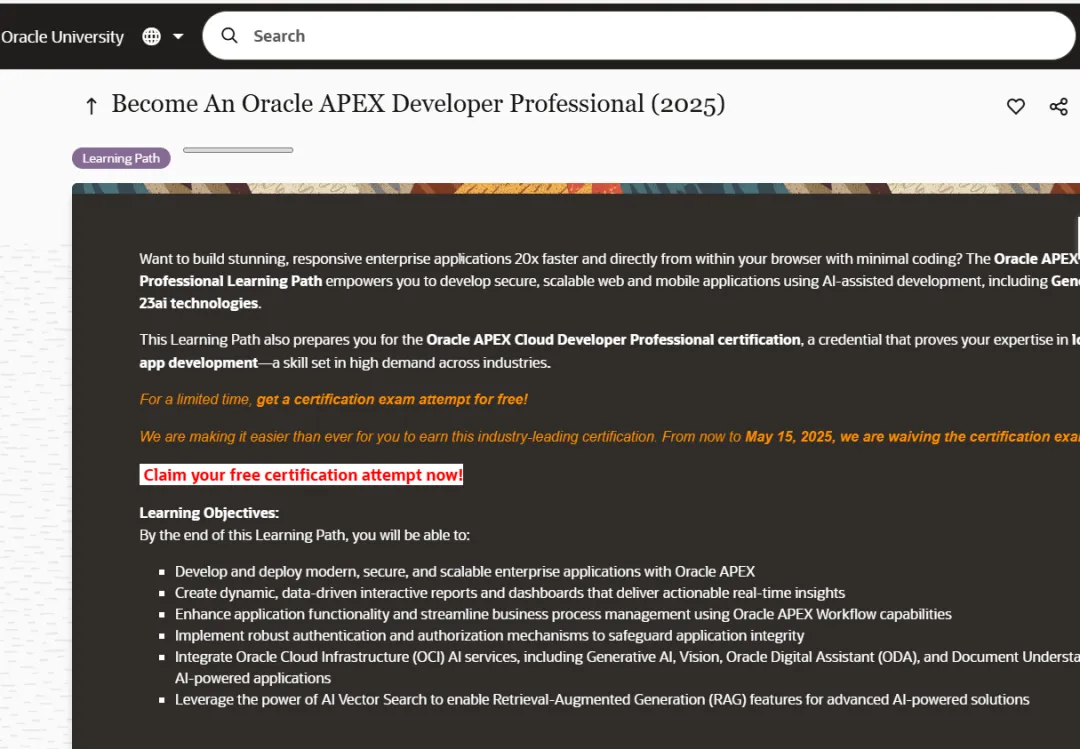Click the Learning Path badge

click(121, 158)
